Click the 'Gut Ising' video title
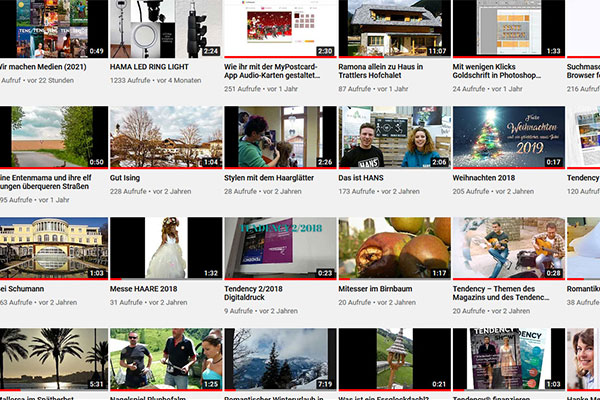The height and width of the screenshot is (400, 600). point(125,178)
